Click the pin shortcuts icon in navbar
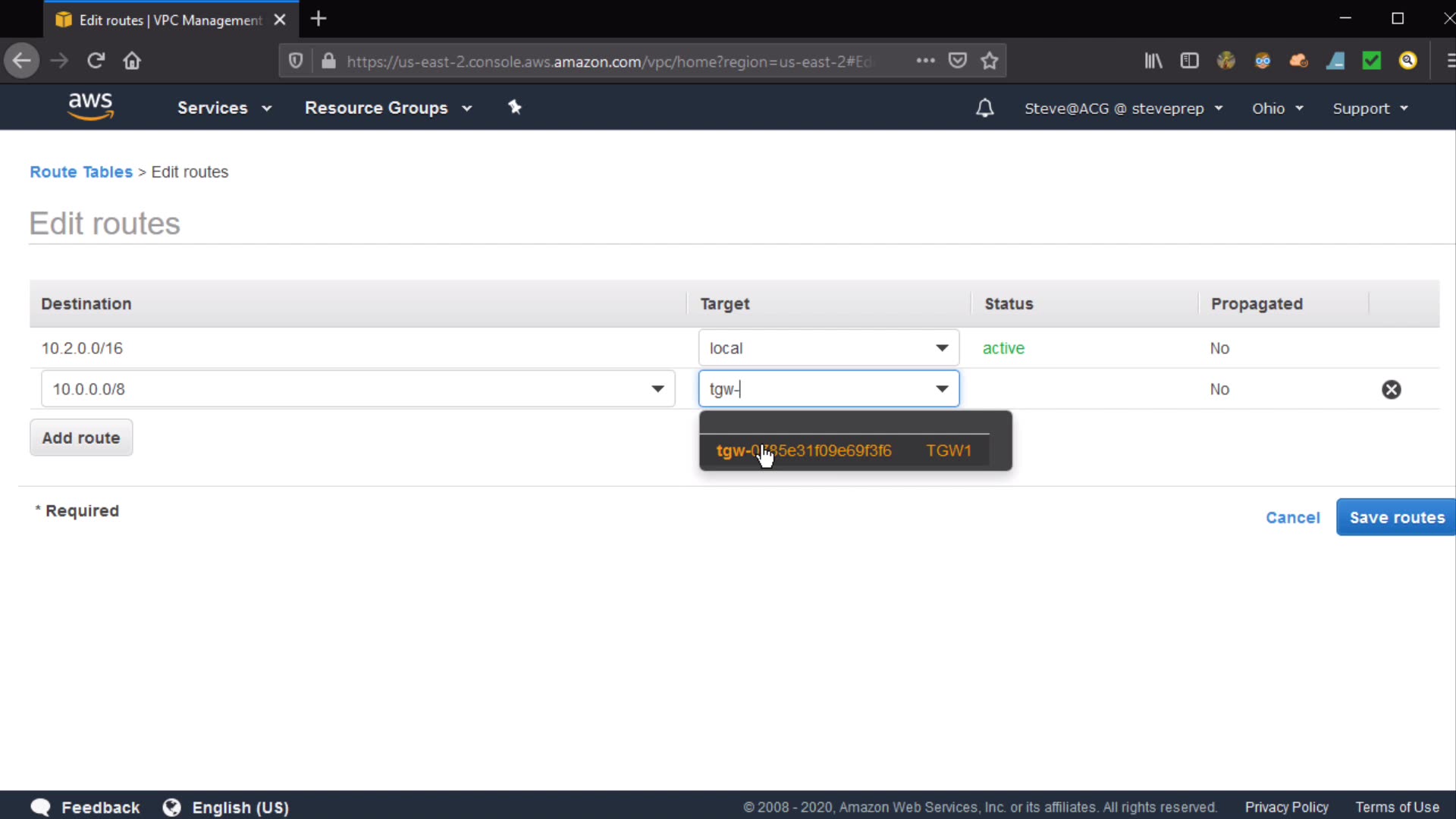1456x819 pixels. (515, 107)
